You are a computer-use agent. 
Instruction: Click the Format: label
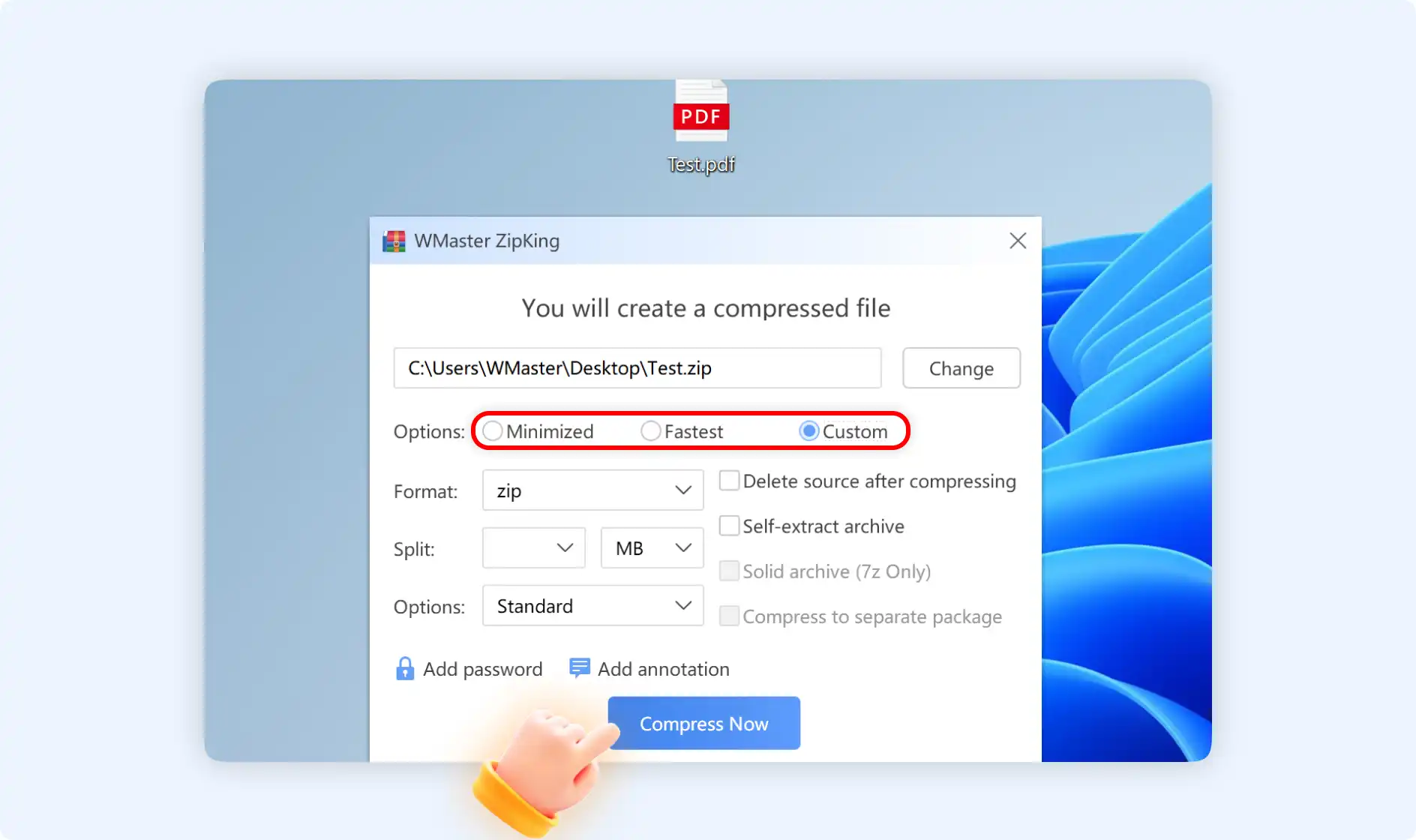(425, 491)
